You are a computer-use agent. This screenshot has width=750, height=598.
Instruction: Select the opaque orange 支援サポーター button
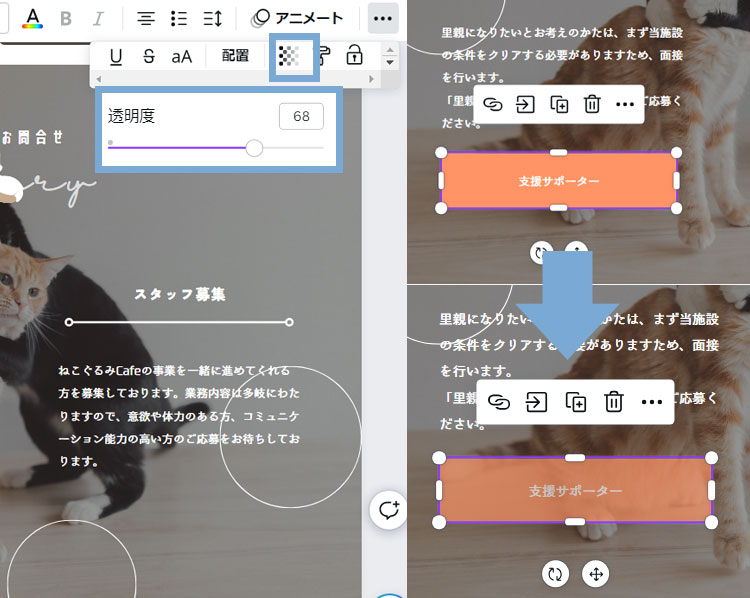click(559, 181)
